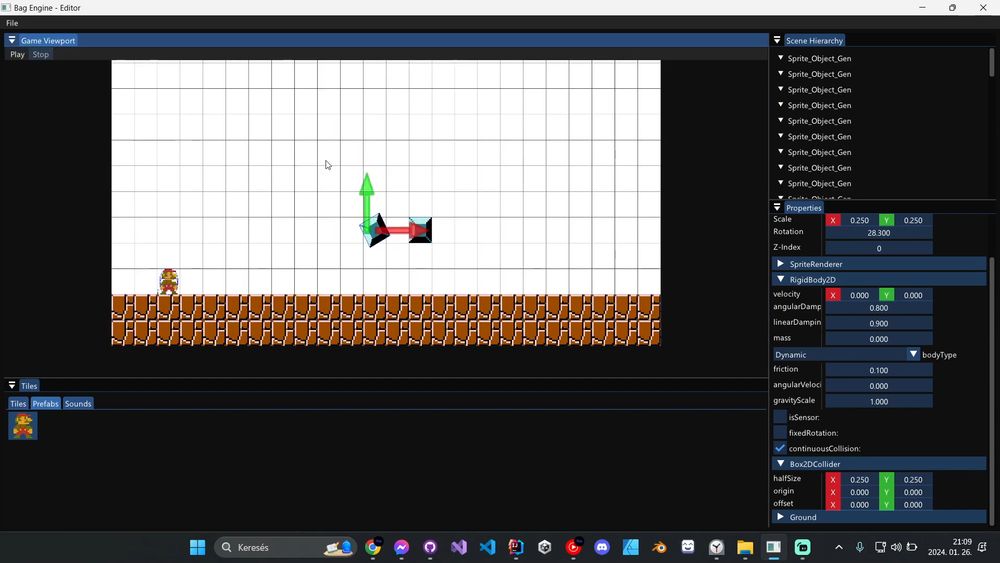Collapse the fourth Sprite_Object_Gen tree node
This screenshot has height=563, width=1000.
coord(781,105)
